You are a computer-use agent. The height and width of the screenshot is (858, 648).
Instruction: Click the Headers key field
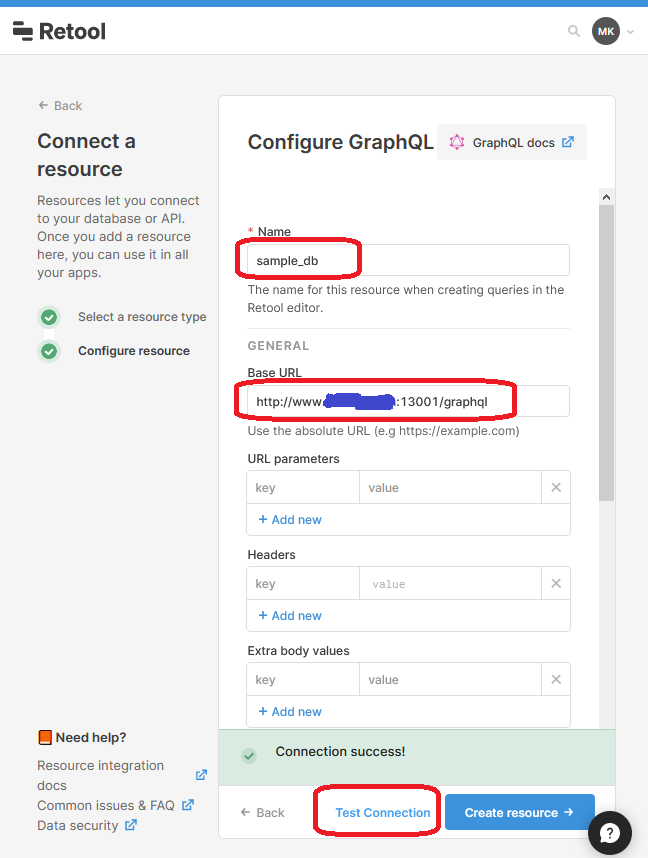[x=303, y=584]
